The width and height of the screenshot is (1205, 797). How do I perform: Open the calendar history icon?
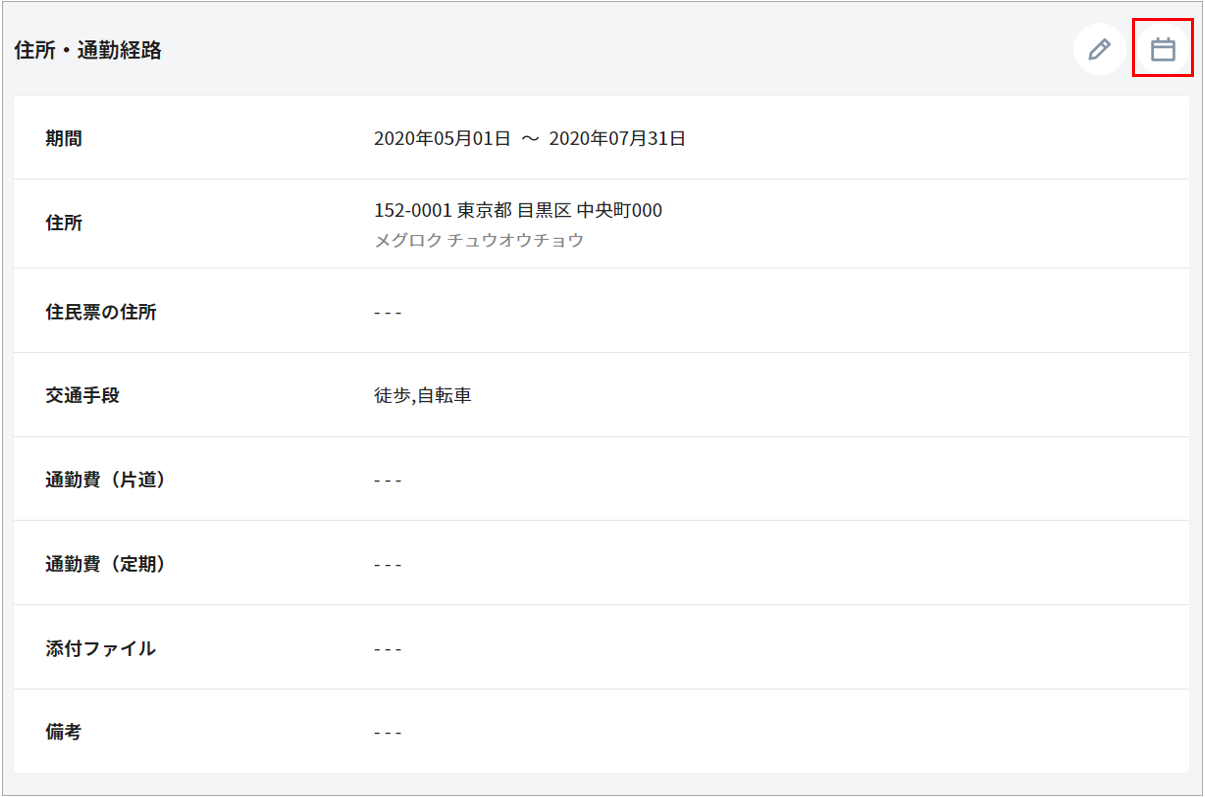tap(1162, 49)
